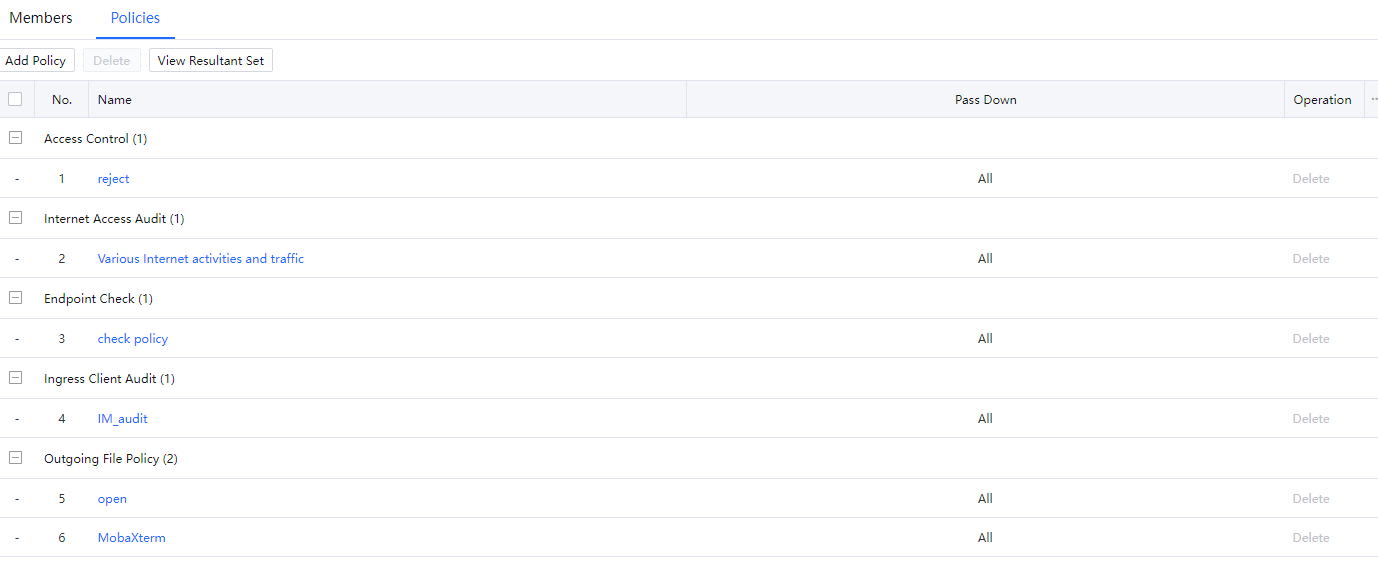The width and height of the screenshot is (1378, 564).
Task: Click the column options ellipsis icon
Action: (1373, 99)
